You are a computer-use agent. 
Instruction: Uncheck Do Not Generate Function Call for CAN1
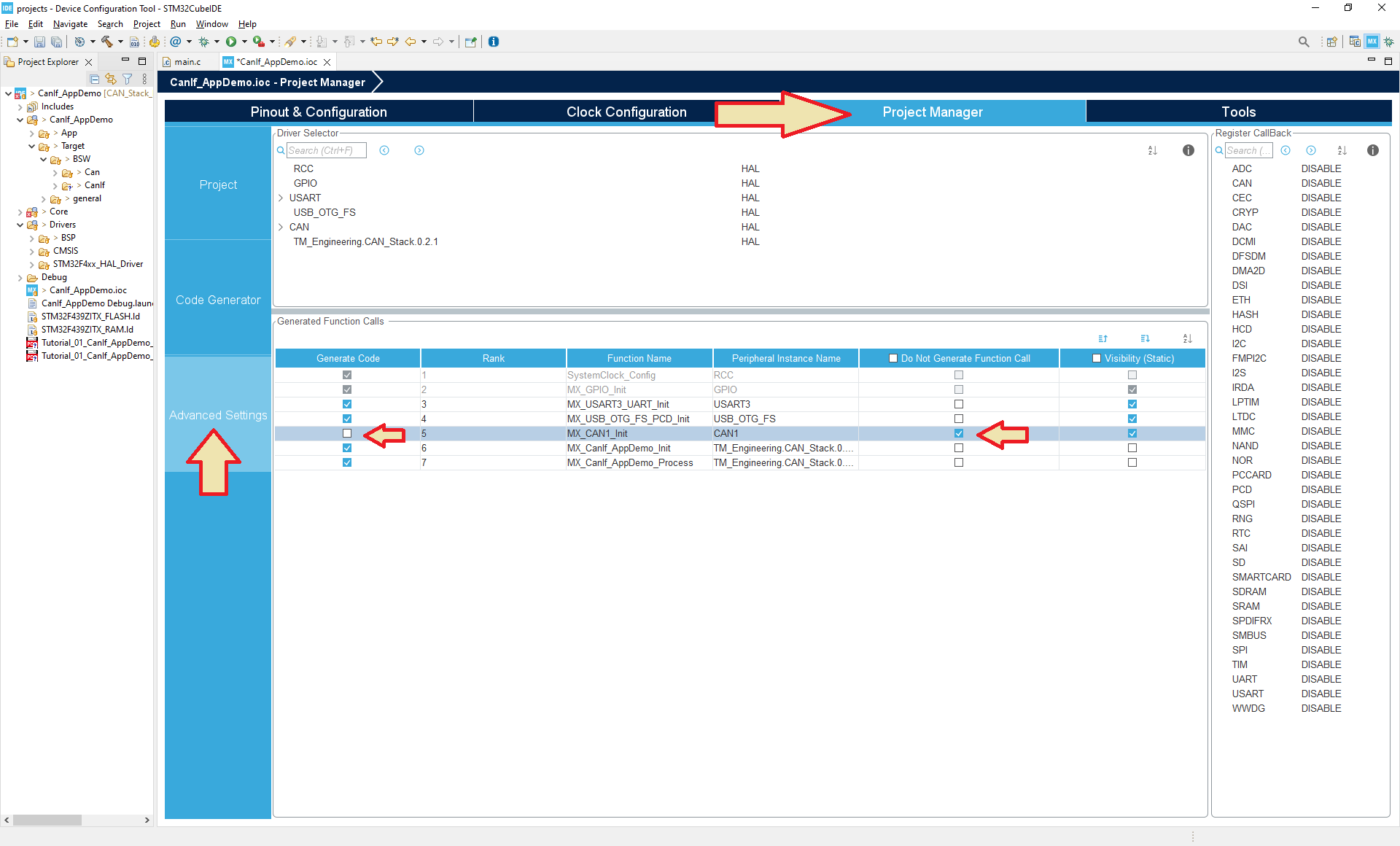tap(959, 433)
